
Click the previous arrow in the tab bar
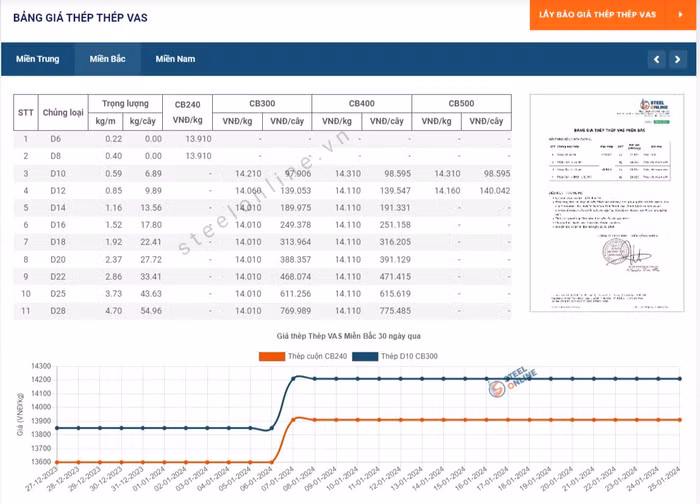point(656,60)
